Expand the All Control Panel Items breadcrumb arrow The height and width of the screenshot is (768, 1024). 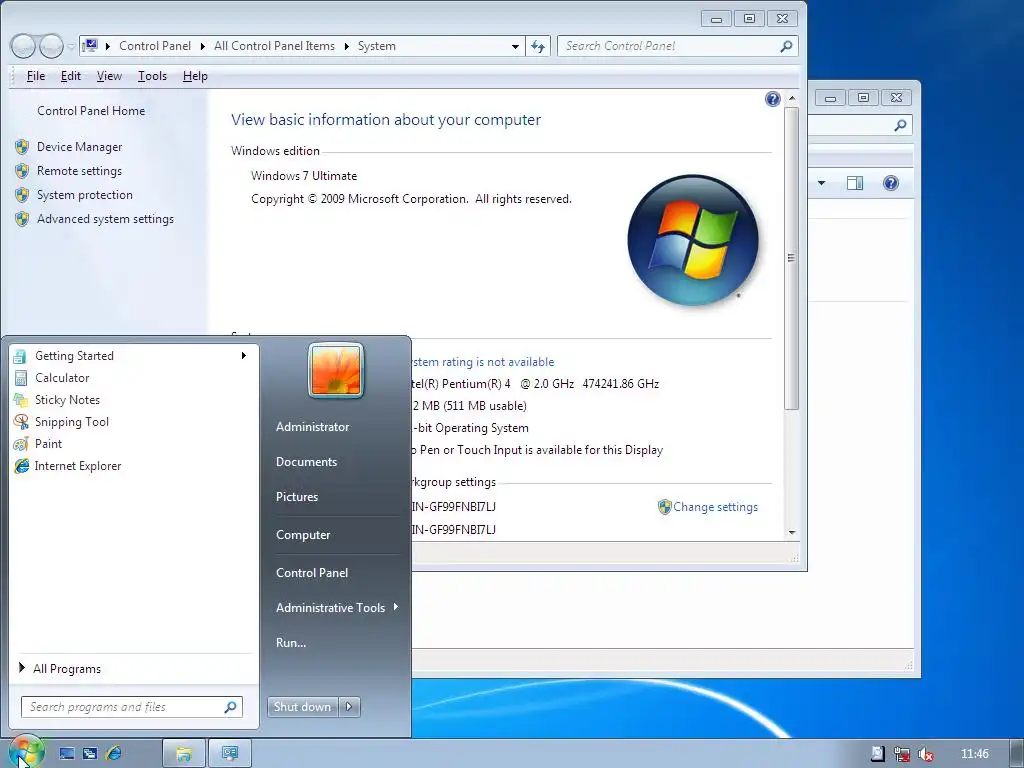(346, 46)
